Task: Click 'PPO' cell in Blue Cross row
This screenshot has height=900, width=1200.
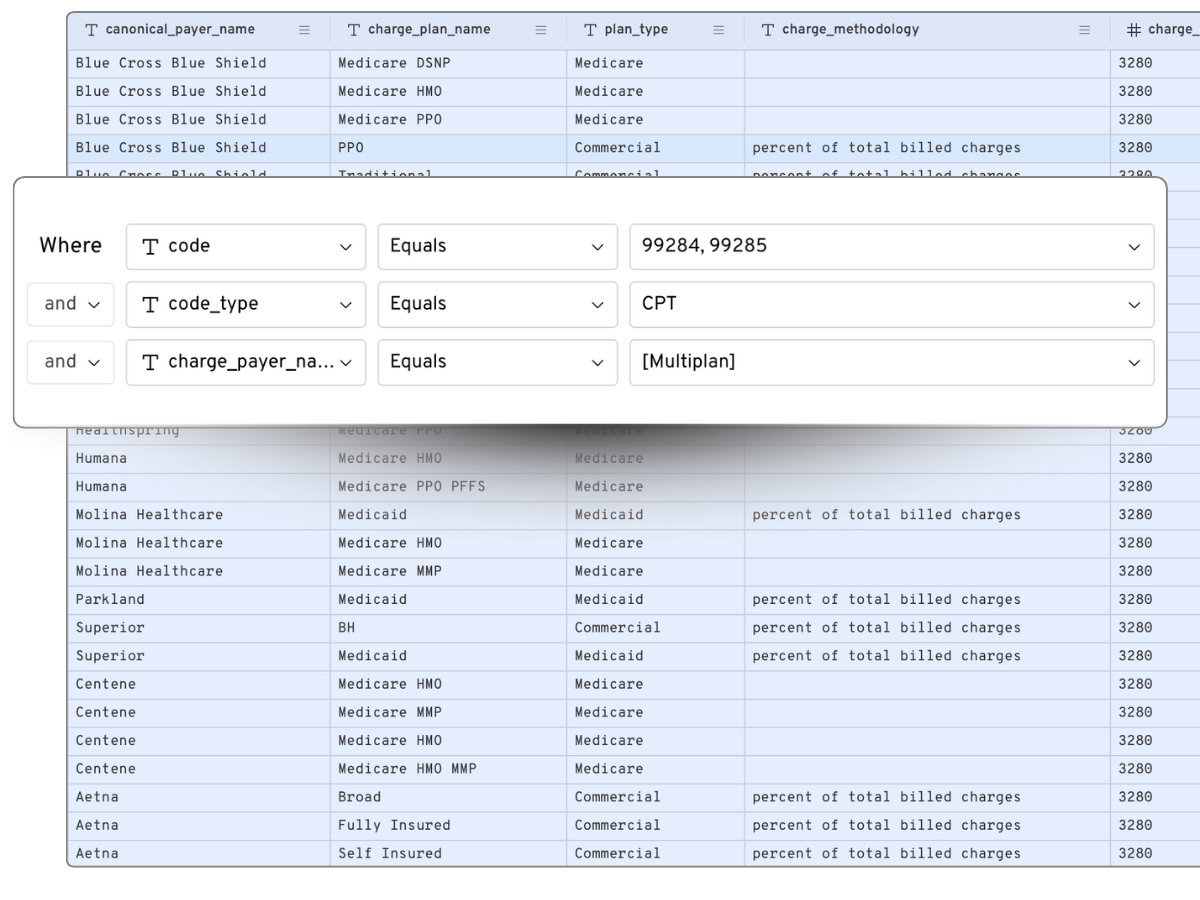Action: 448,148
